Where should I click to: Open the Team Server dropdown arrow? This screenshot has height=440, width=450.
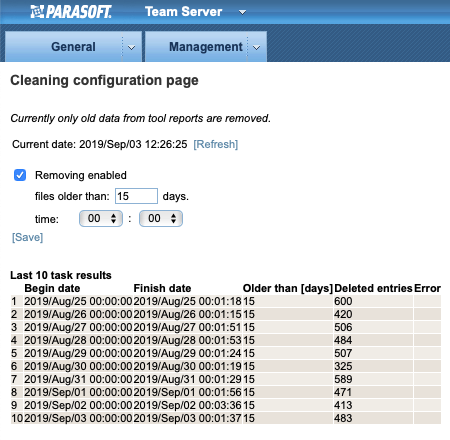coord(242,13)
